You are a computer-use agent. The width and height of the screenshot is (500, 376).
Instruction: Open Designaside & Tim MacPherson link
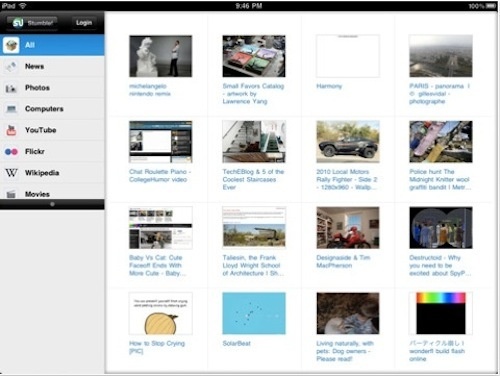[343, 262]
